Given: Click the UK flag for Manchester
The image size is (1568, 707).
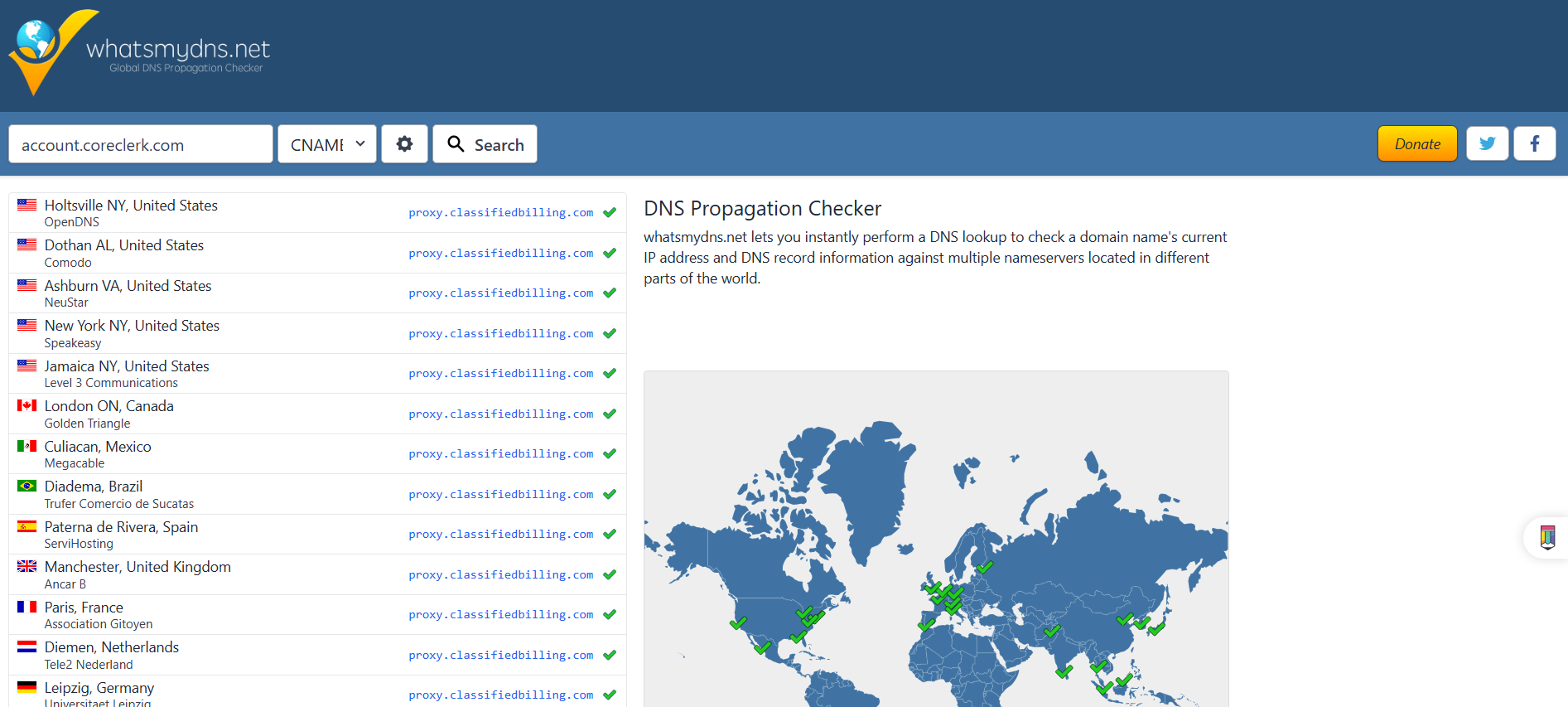Looking at the screenshot, I should click(x=27, y=566).
